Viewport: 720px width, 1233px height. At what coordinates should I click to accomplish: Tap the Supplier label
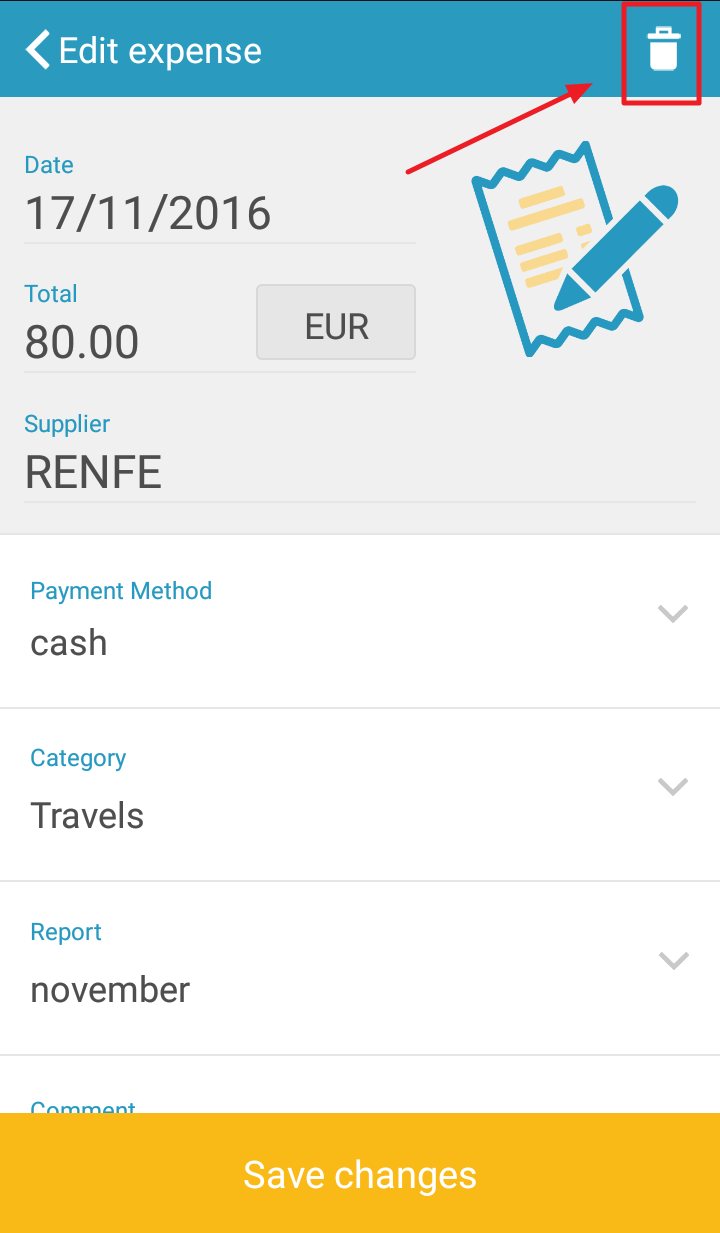67,424
